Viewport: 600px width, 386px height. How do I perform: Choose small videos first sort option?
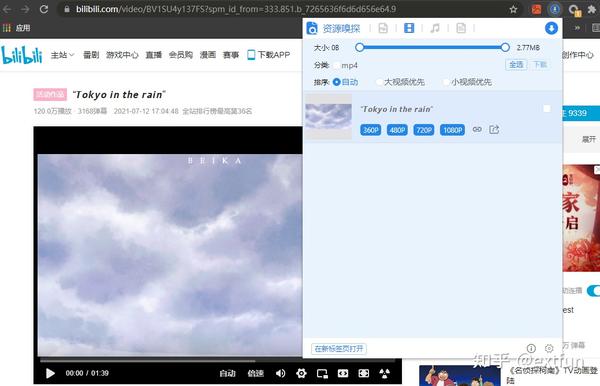446,82
